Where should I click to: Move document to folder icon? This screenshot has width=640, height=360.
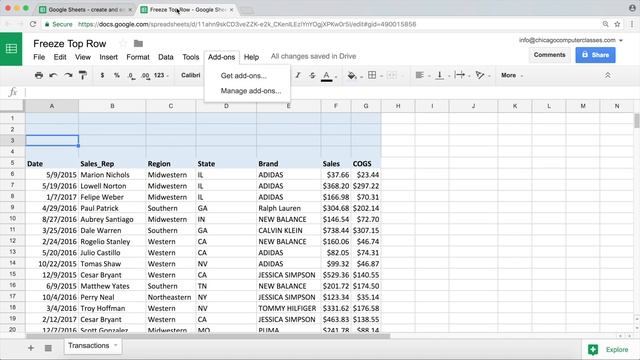coord(138,43)
